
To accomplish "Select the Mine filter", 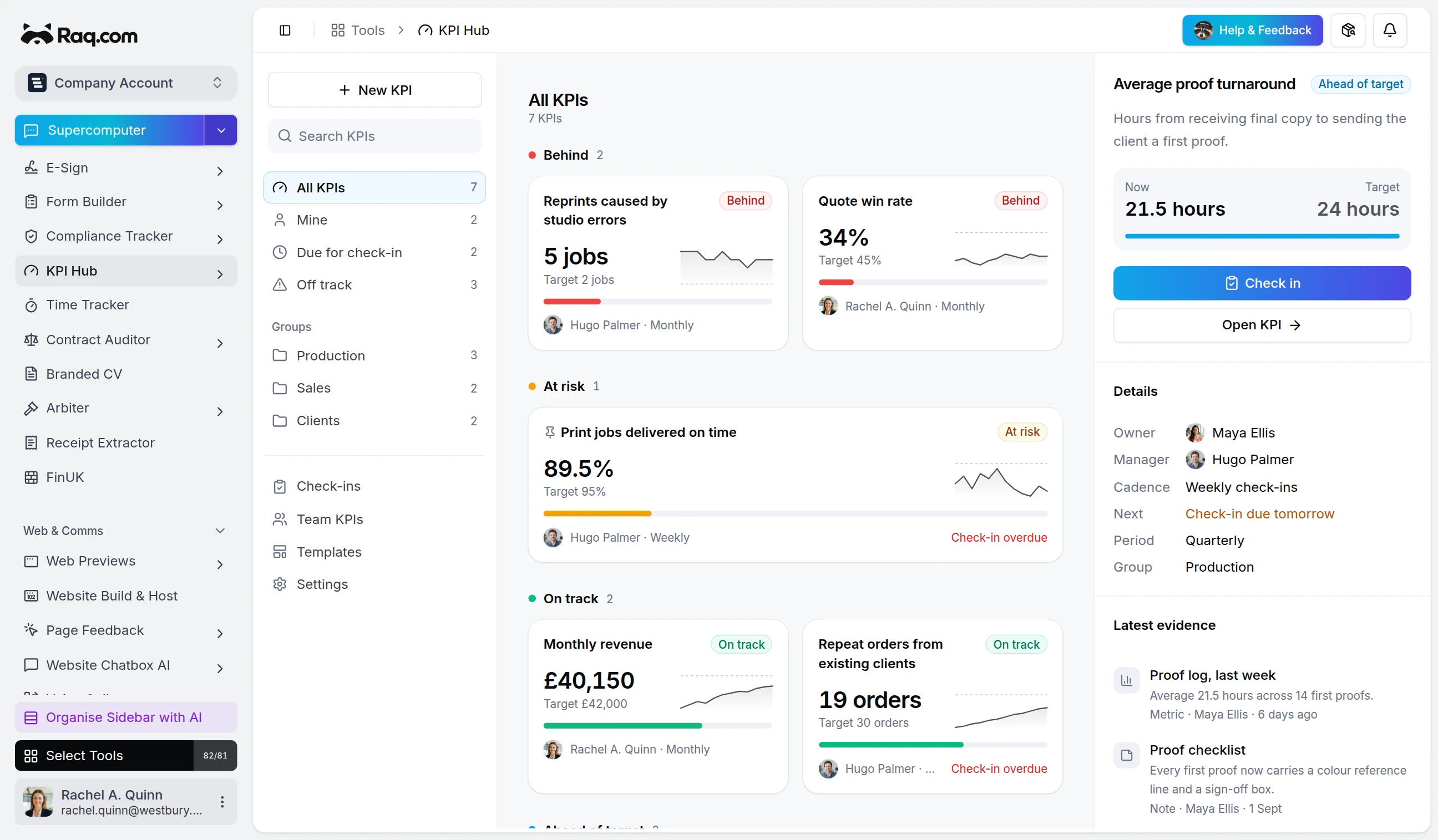I will tap(374, 220).
